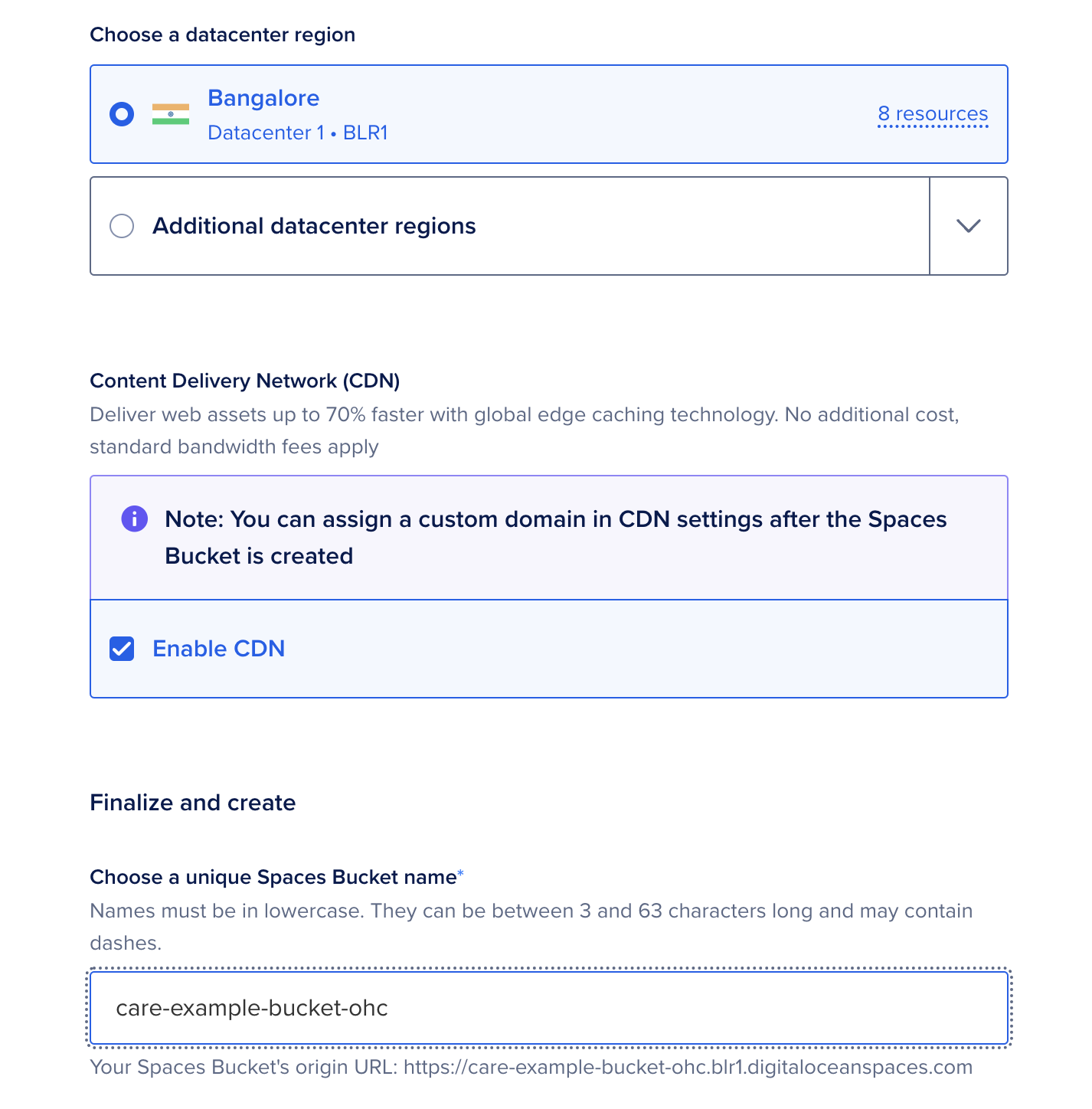This screenshot has height=1109, width=1092.
Task: Select the Additional datacenter regions radio button
Action: [x=122, y=226]
